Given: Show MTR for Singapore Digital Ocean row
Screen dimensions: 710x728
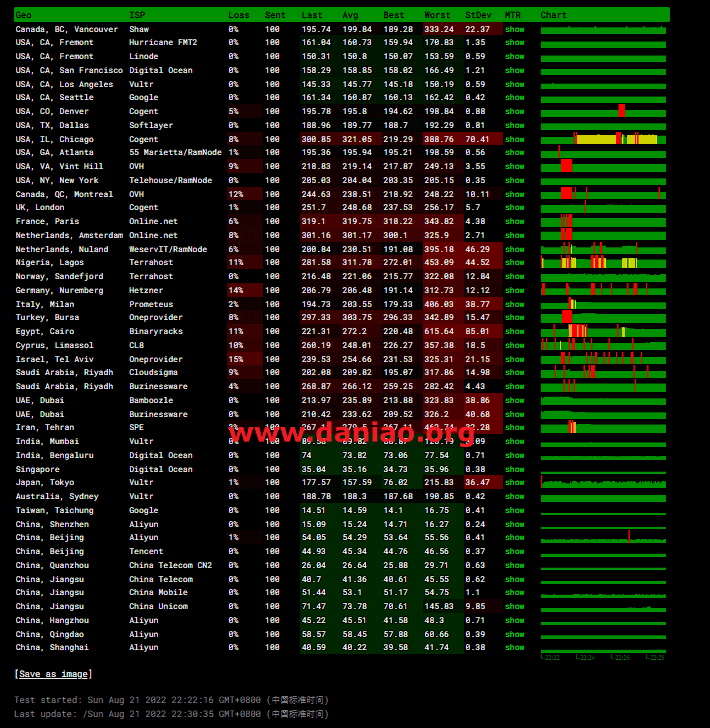Looking at the screenshot, I should point(515,469).
